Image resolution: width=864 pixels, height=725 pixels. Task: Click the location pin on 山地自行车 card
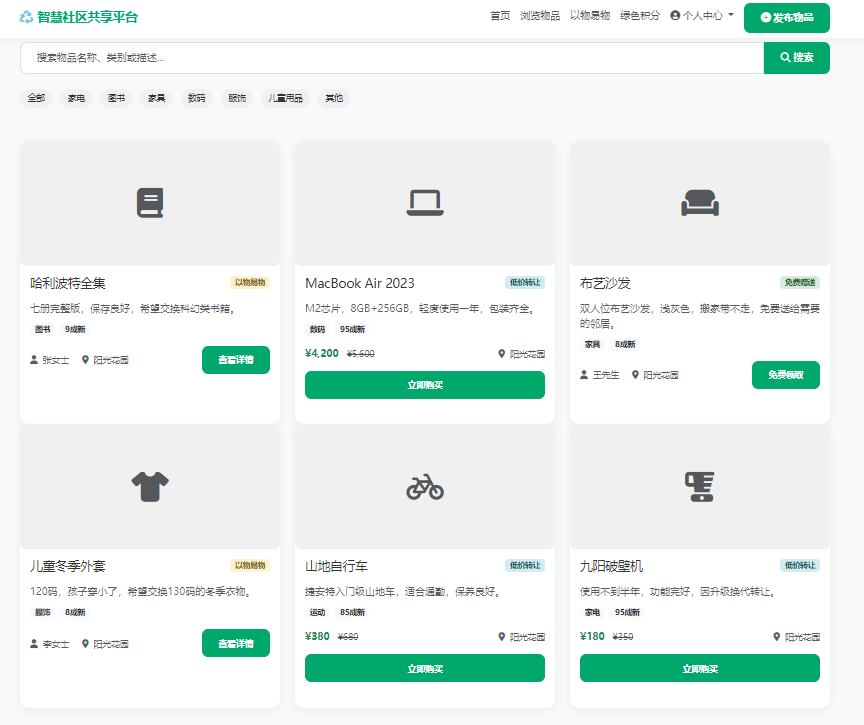[x=501, y=637]
